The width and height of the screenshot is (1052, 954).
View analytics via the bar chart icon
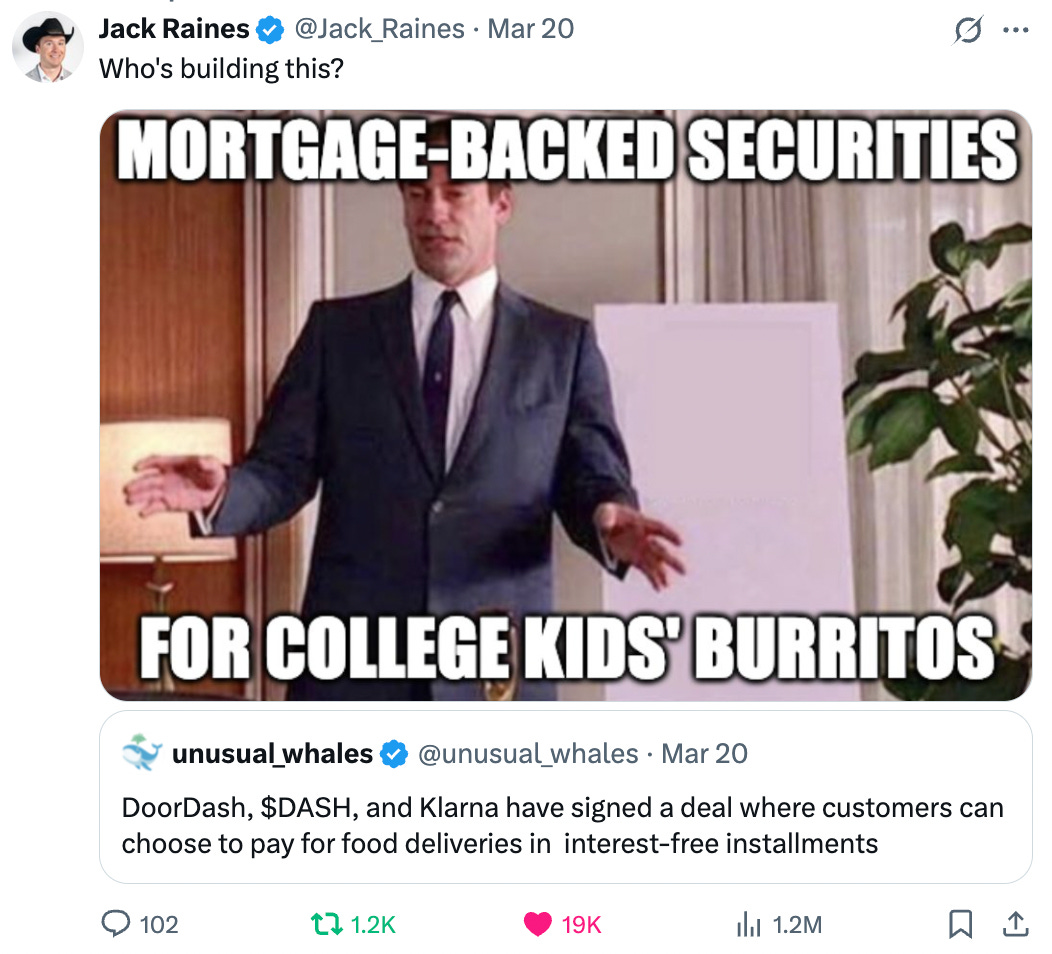click(x=749, y=924)
